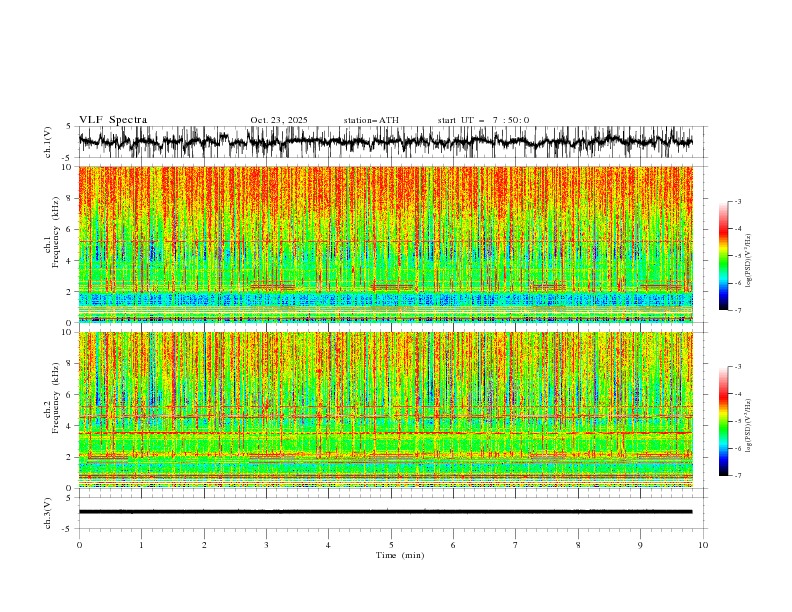The height and width of the screenshot is (612, 792).
Task: Click the ch.1 spectrogram panel
Action: 385,244
